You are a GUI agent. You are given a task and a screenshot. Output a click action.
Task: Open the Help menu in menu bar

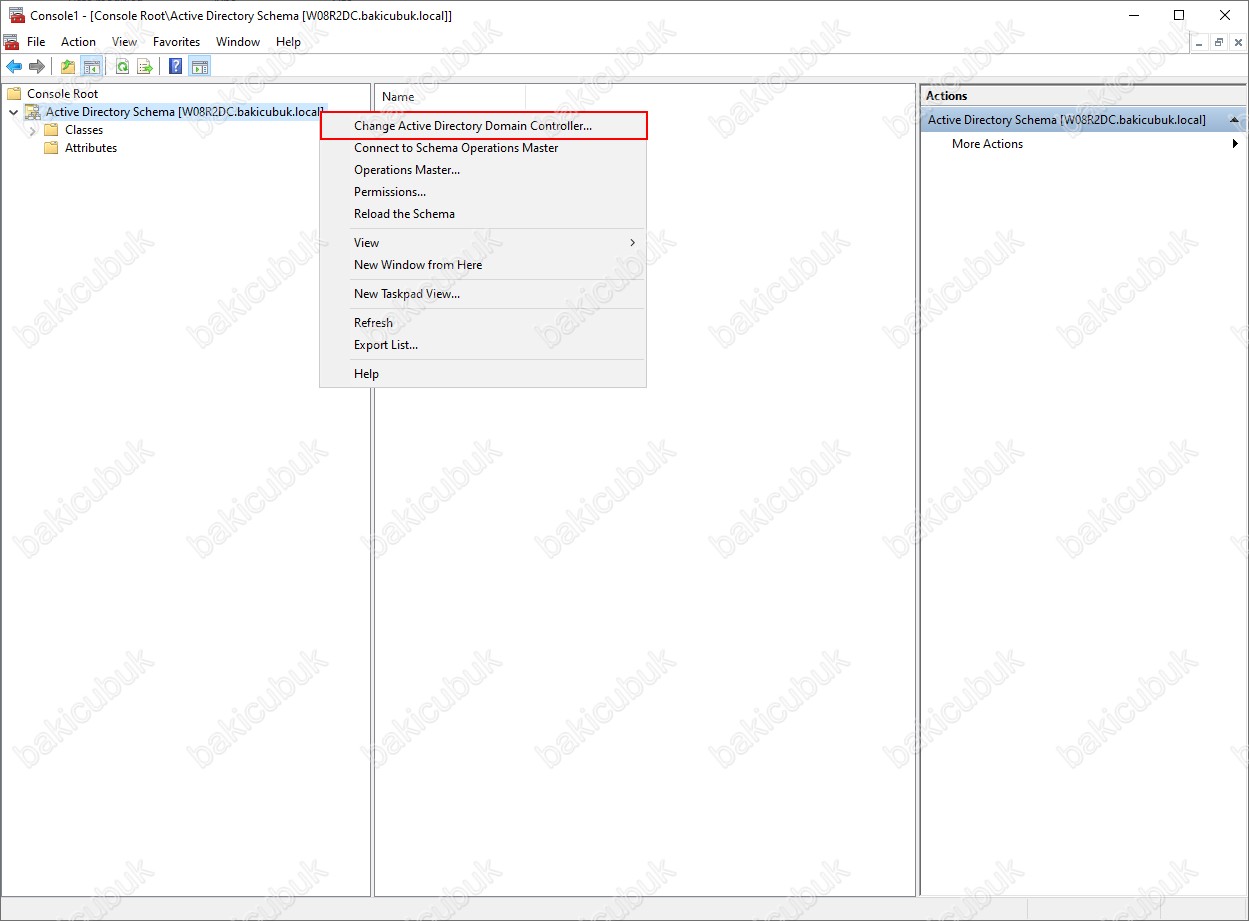coord(288,42)
